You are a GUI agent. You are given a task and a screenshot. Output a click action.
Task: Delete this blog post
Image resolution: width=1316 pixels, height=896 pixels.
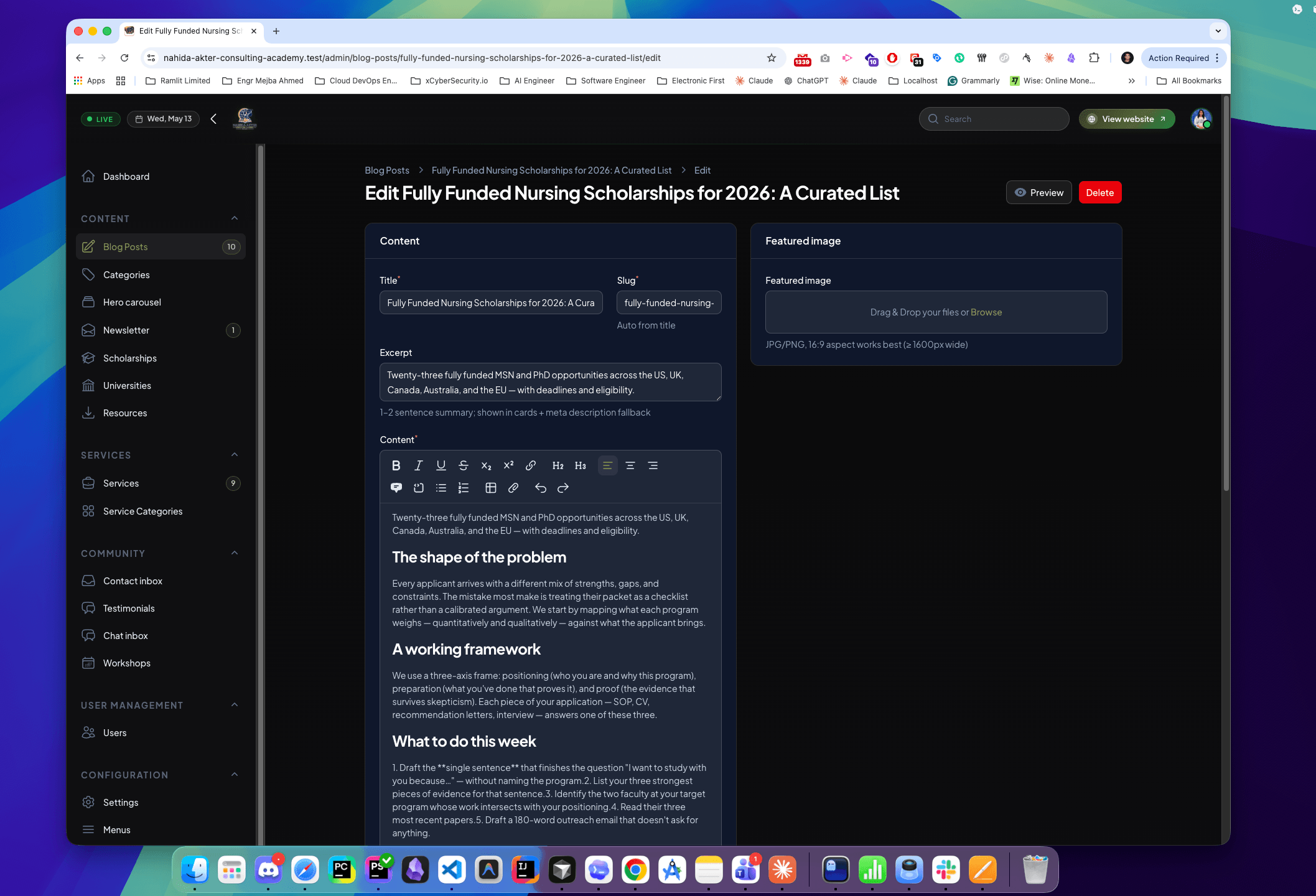click(x=1099, y=193)
